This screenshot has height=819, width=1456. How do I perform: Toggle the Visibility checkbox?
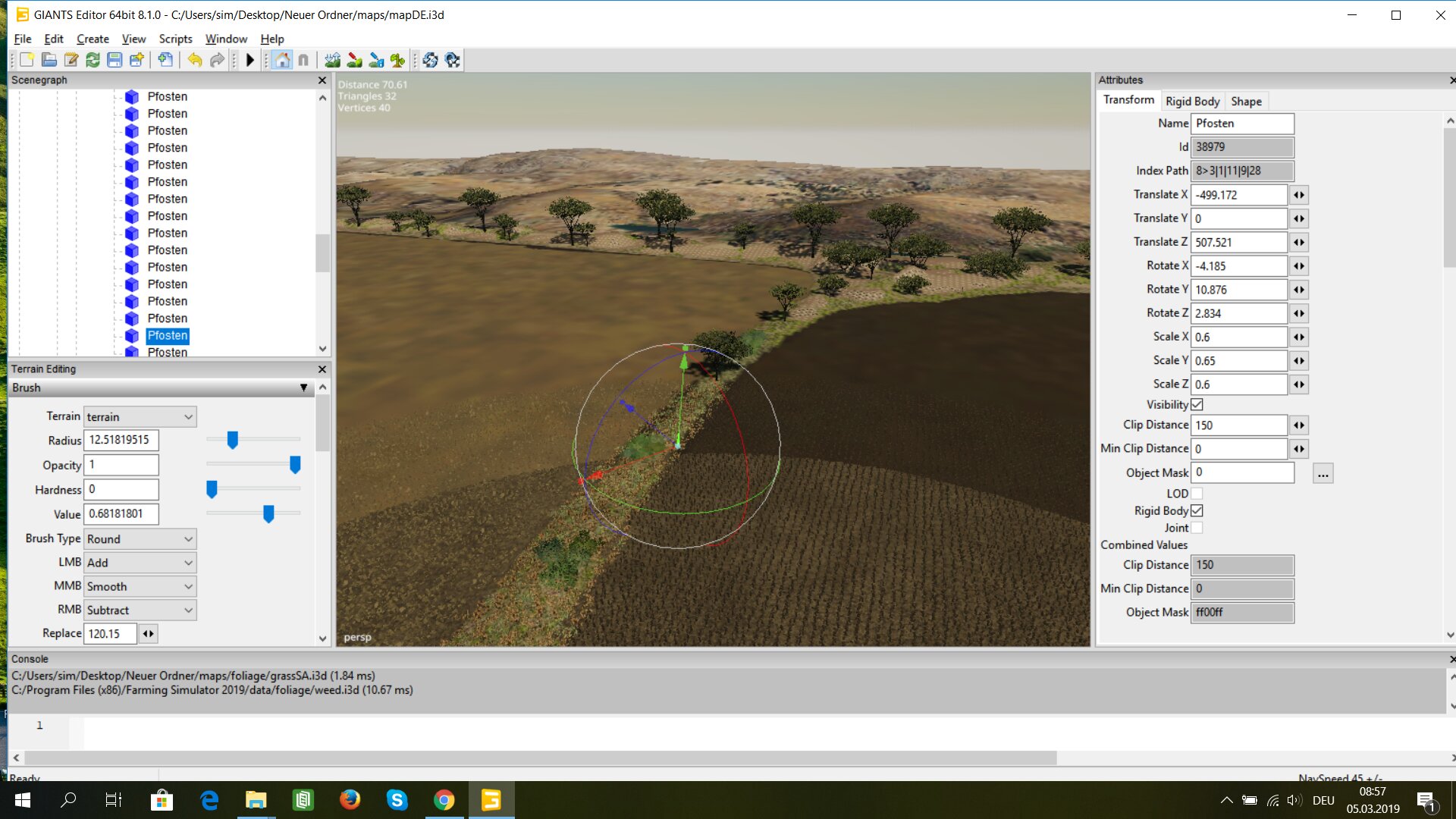click(1197, 405)
